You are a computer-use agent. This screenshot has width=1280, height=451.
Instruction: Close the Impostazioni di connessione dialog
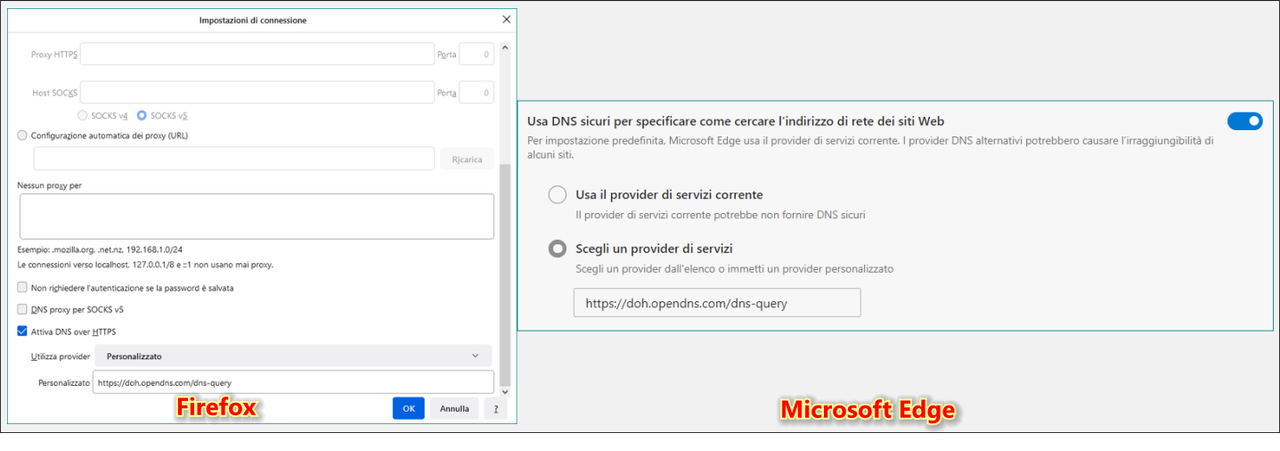pos(506,19)
